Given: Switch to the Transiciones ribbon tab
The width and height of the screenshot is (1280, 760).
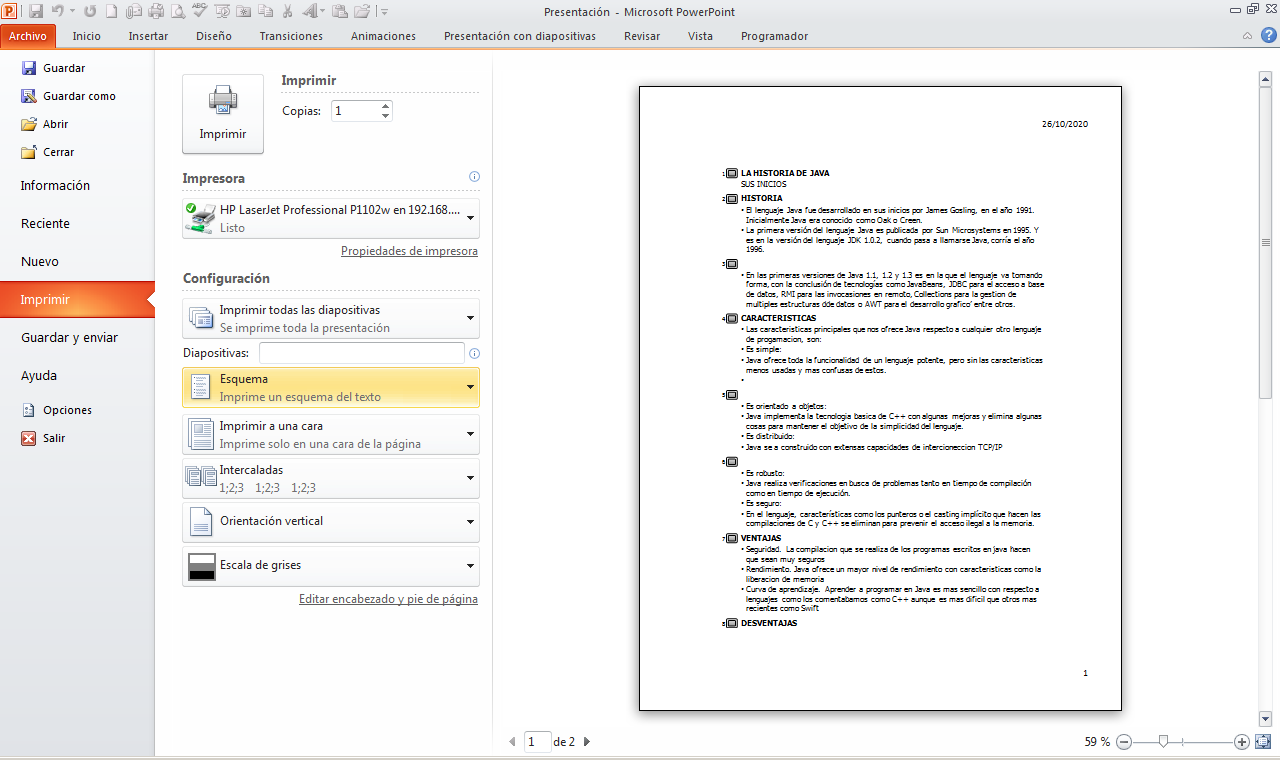Looking at the screenshot, I should tap(291, 36).
